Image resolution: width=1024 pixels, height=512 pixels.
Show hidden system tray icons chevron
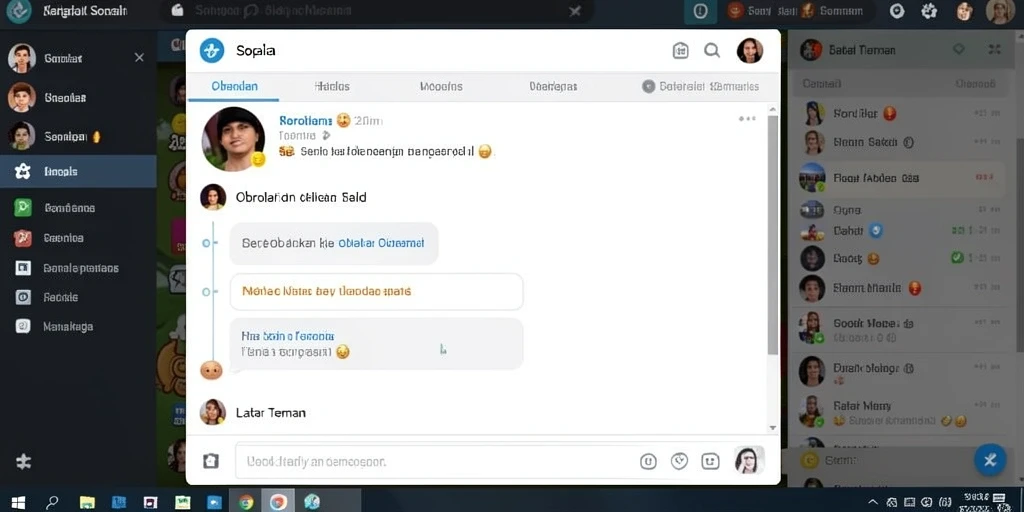[x=872, y=502]
